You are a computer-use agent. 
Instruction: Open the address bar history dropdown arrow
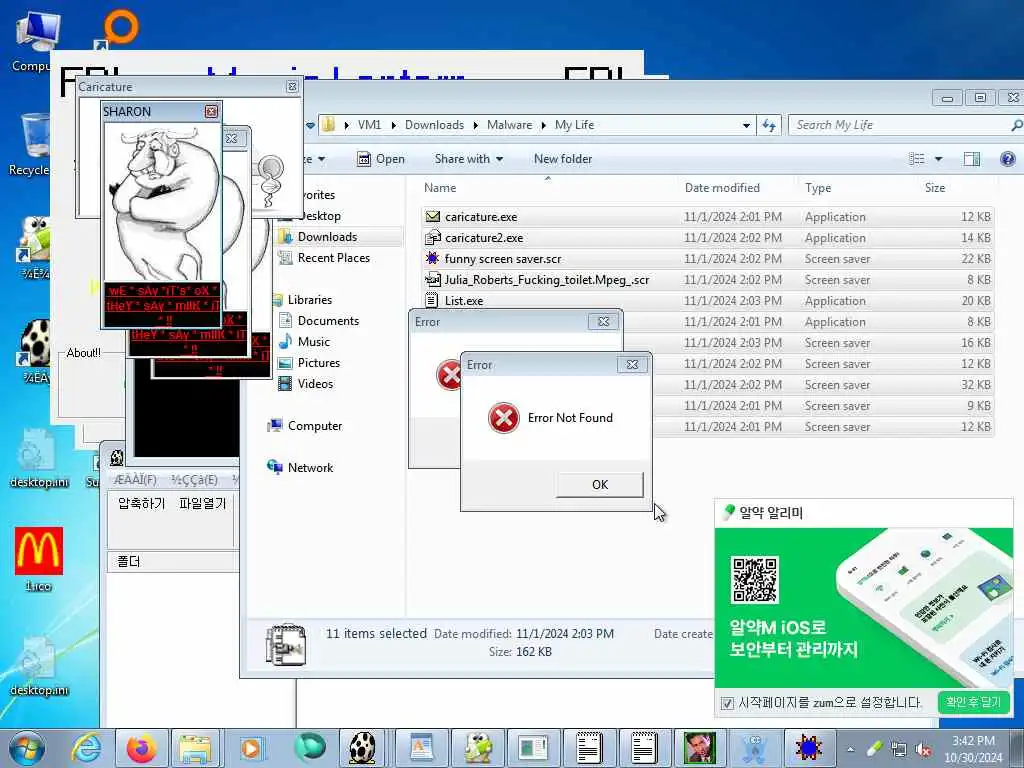click(x=746, y=125)
